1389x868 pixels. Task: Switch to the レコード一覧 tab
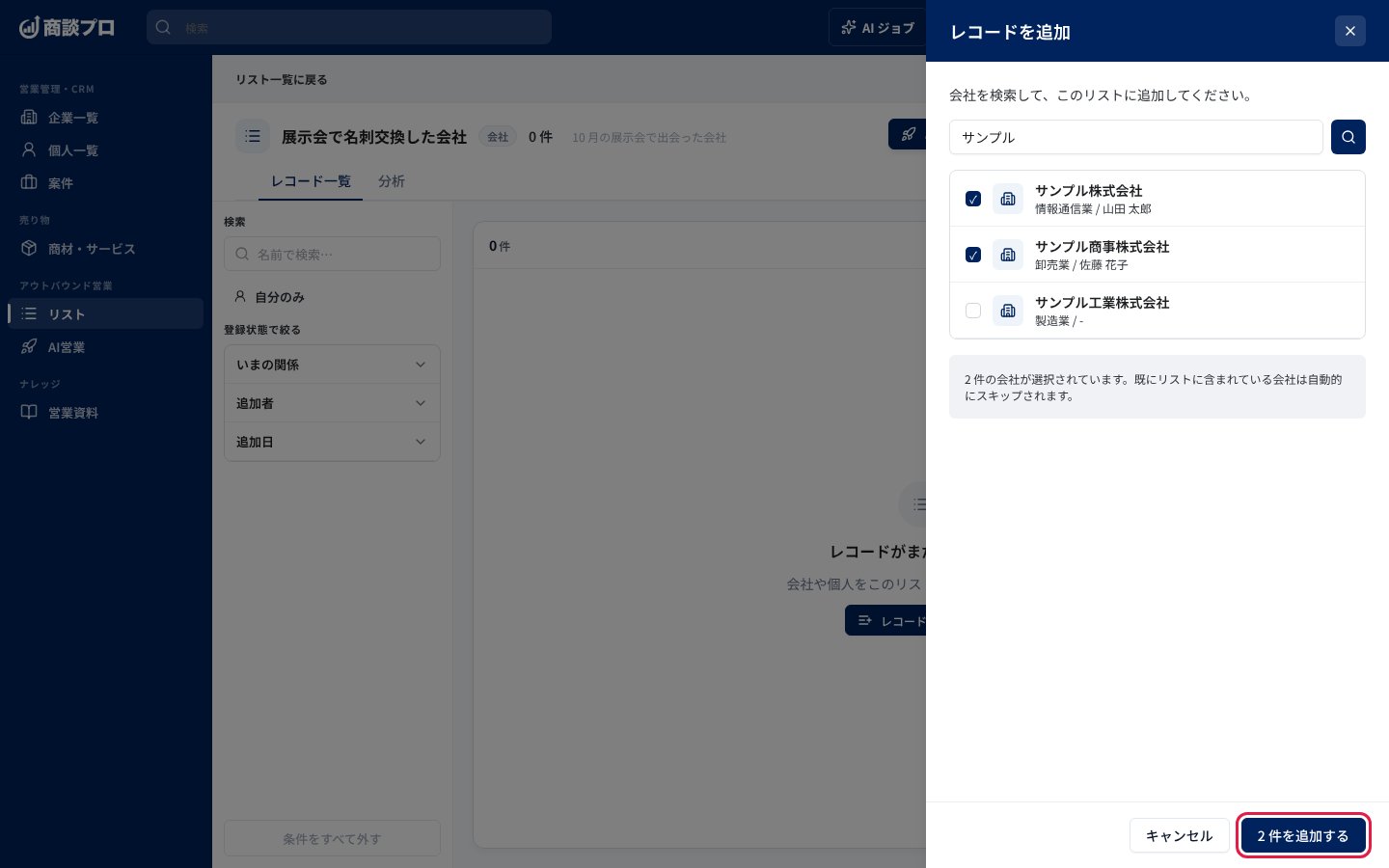[311, 181]
